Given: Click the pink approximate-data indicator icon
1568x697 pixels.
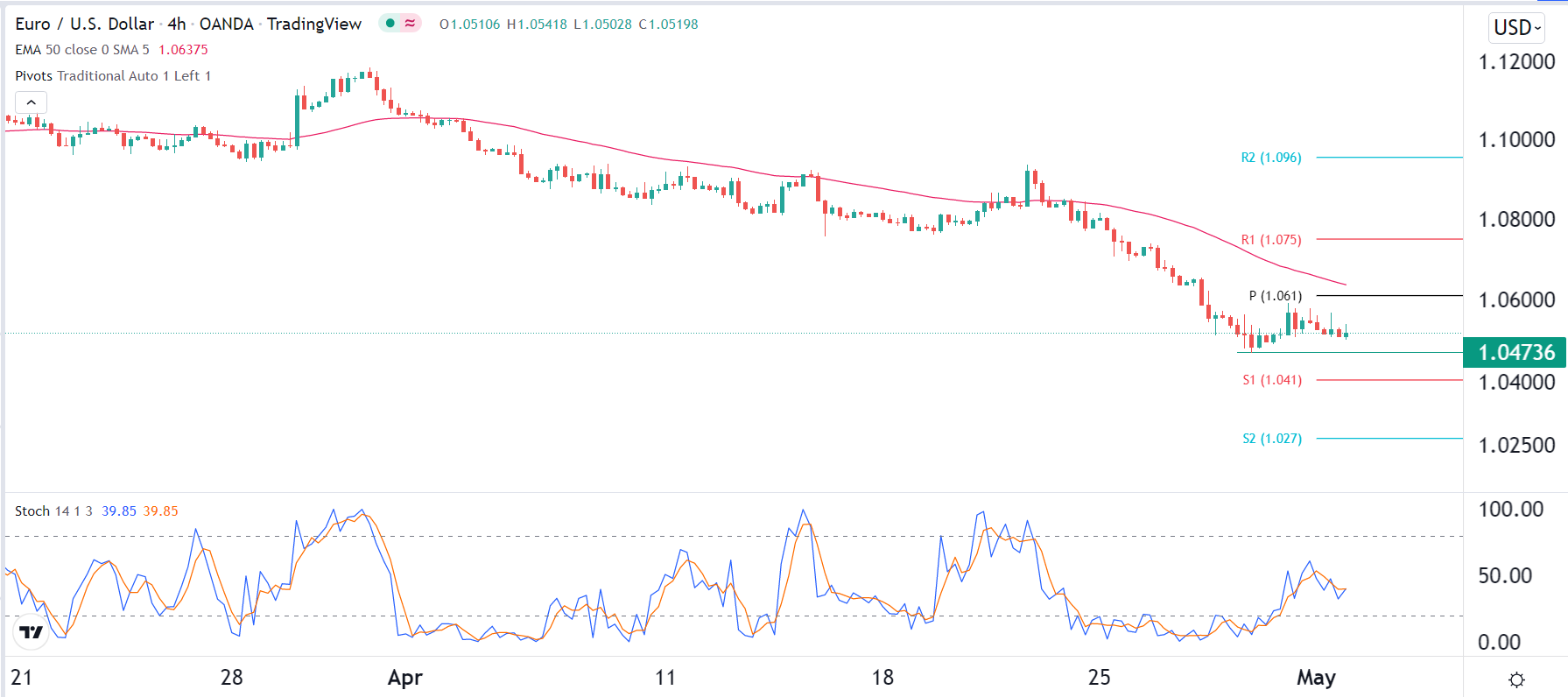Looking at the screenshot, I should tap(410, 24).
